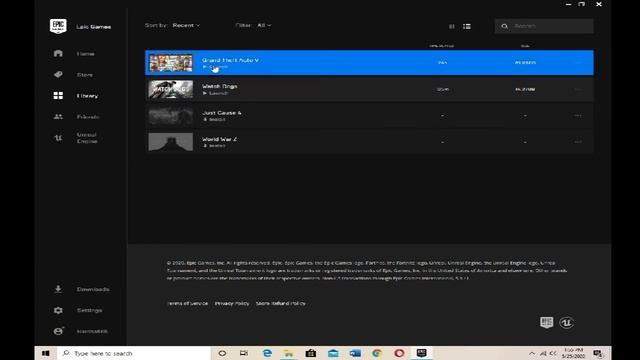Open Microsoft Word from the taskbar

[x=355, y=353]
